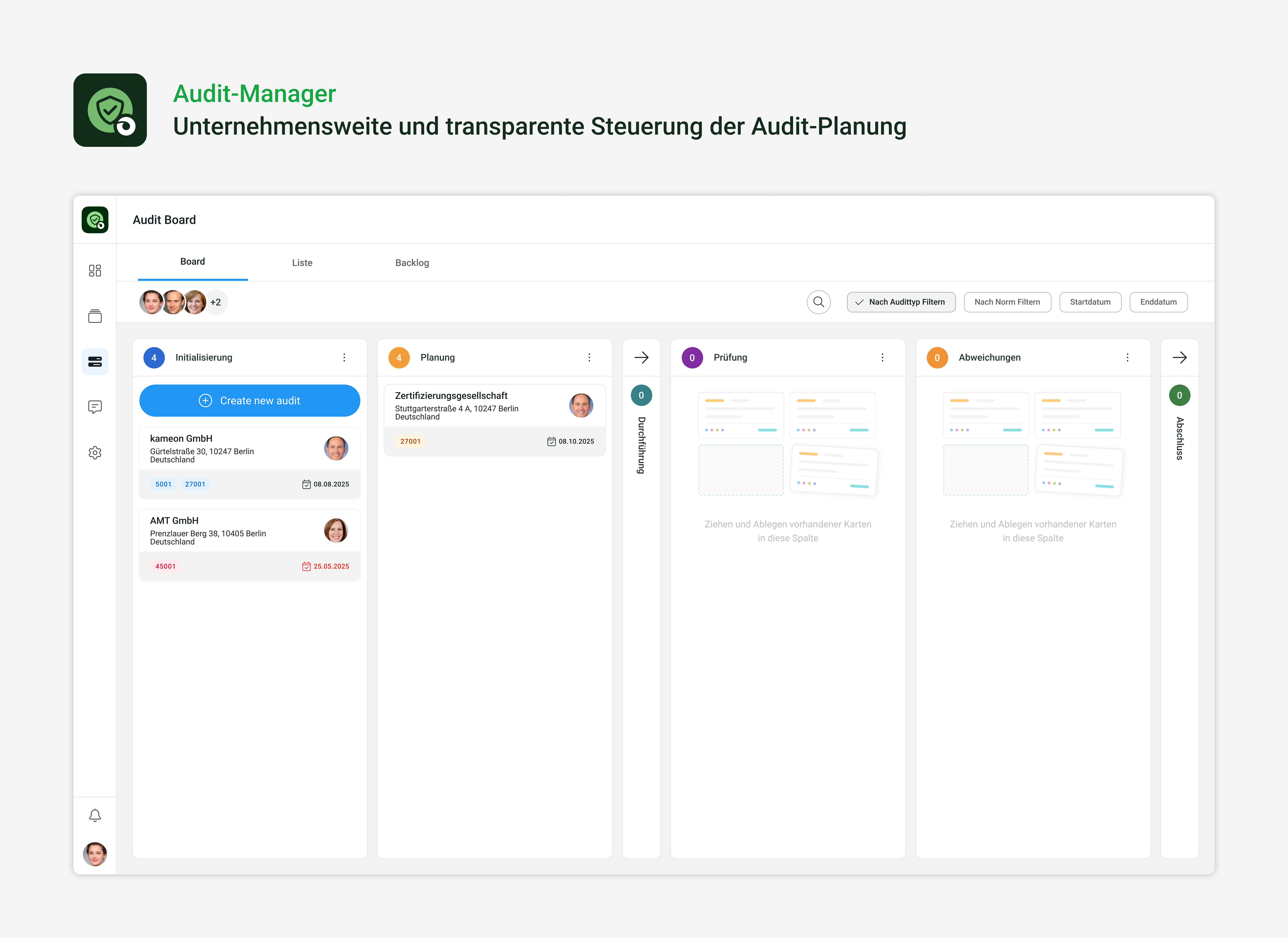Select the audit board sidebar icon
Image resolution: width=1288 pixels, height=938 pixels.
(x=95, y=362)
